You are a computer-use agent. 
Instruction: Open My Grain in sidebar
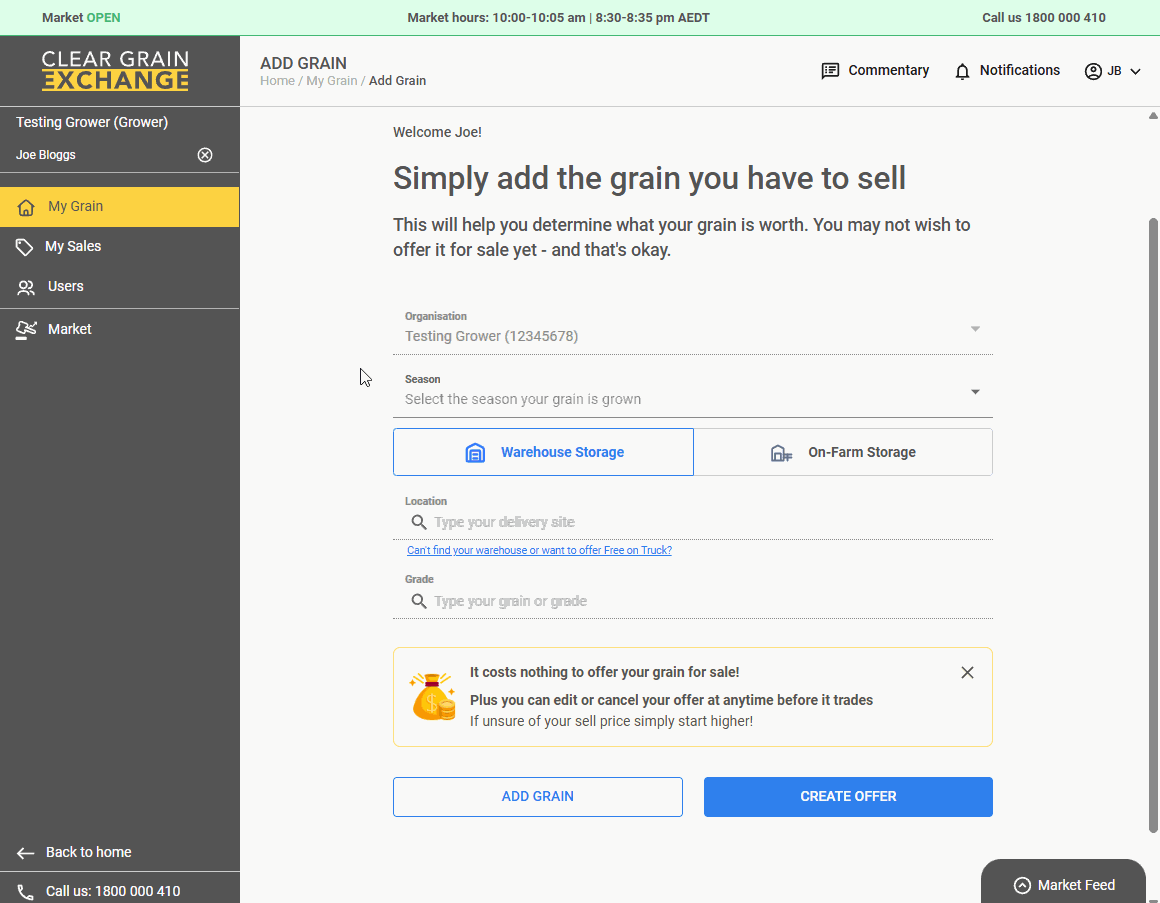(119, 207)
